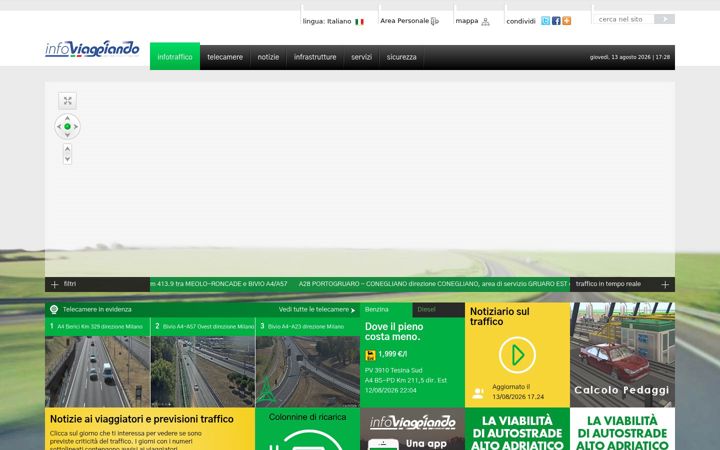Pan the map up arrow

click(x=68, y=118)
